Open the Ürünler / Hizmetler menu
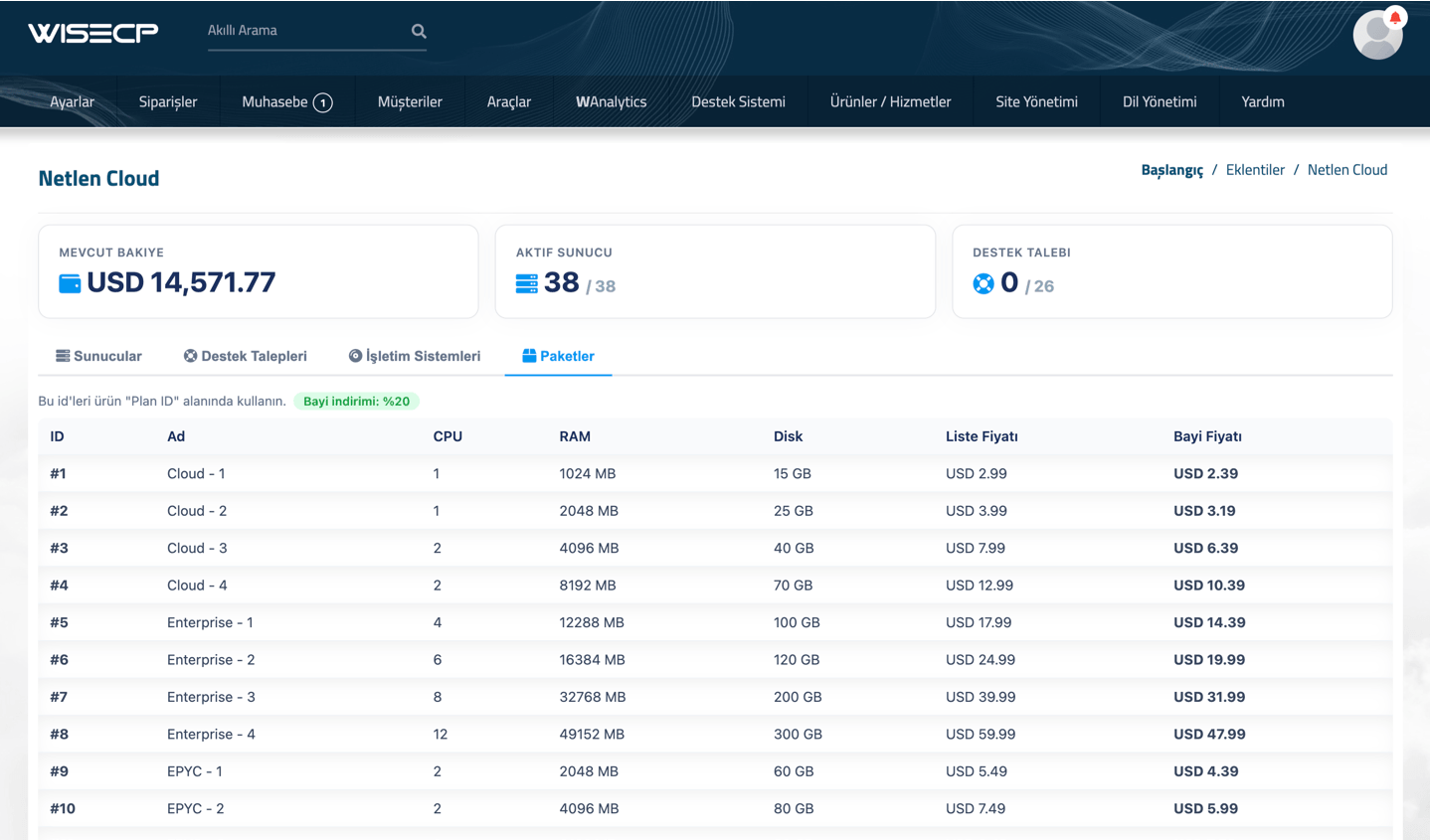The width and height of the screenshot is (1430, 840). tap(891, 101)
